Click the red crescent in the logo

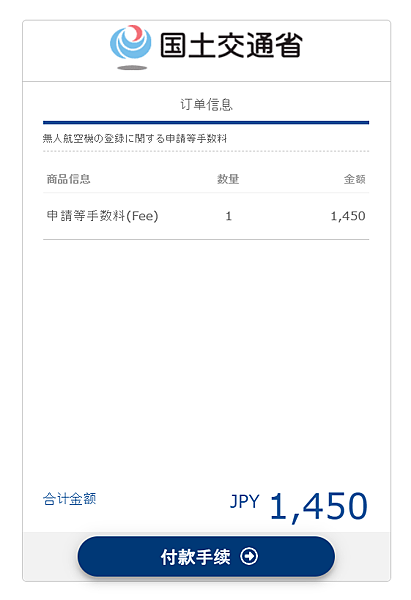point(135,32)
